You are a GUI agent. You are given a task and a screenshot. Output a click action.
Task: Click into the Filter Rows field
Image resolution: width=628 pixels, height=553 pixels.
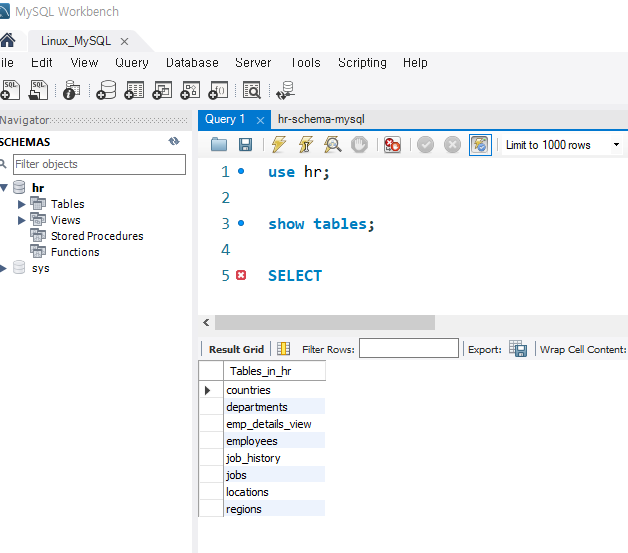coord(409,348)
